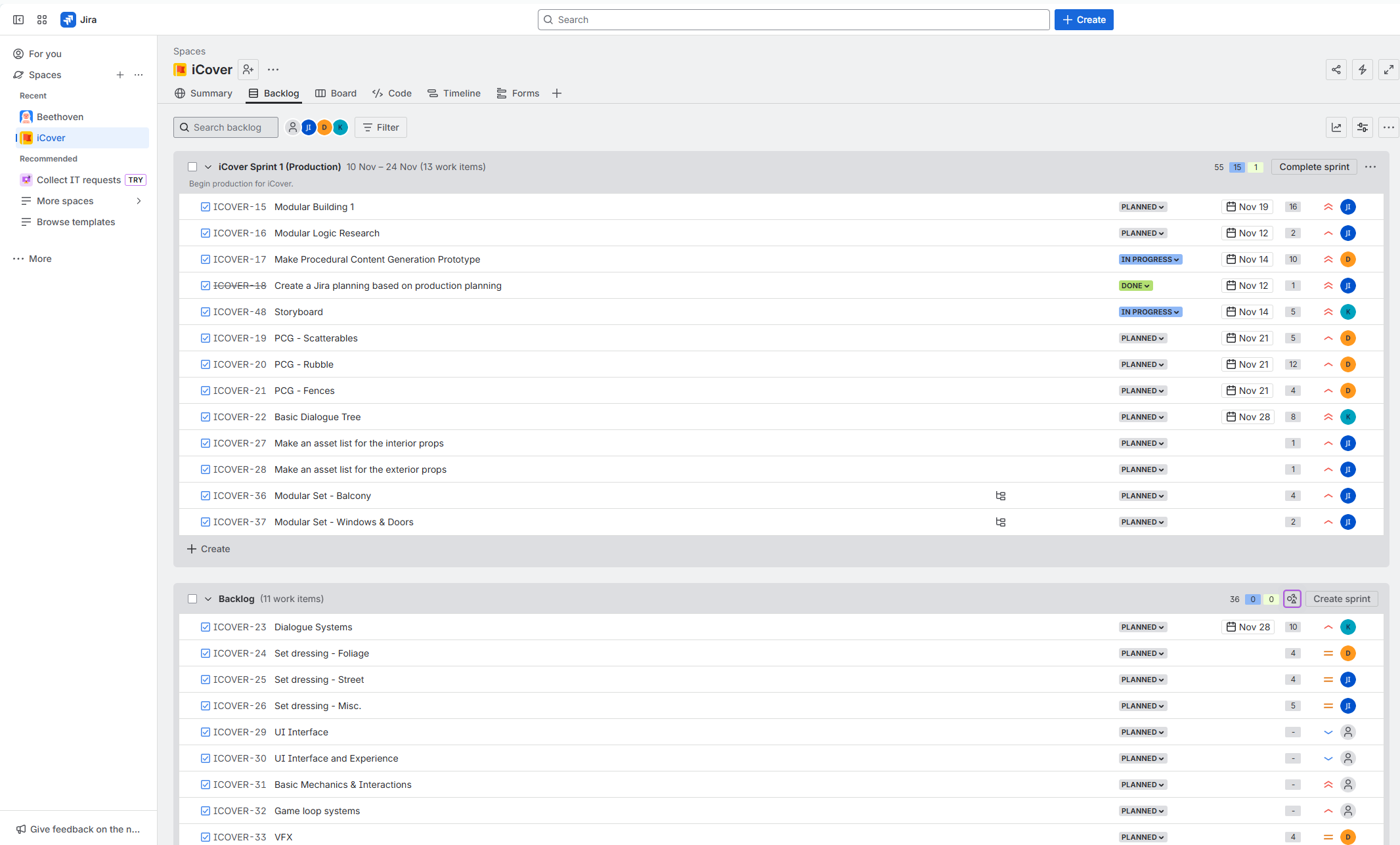Tick the ICOVER-22 task type checkbox icon
Screen dimensions: 1400x845
(206, 417)
